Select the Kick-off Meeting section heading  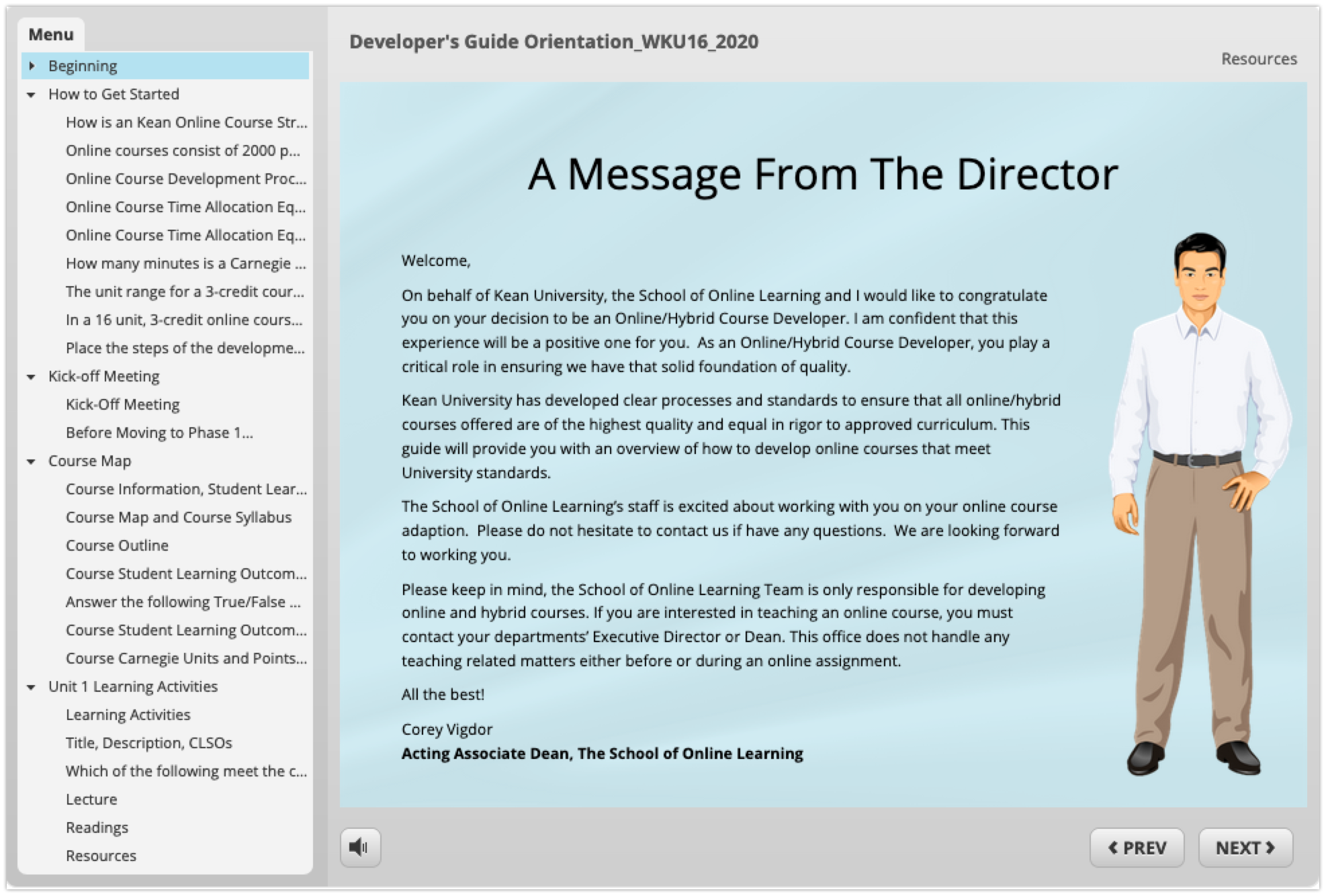(103, 376)
